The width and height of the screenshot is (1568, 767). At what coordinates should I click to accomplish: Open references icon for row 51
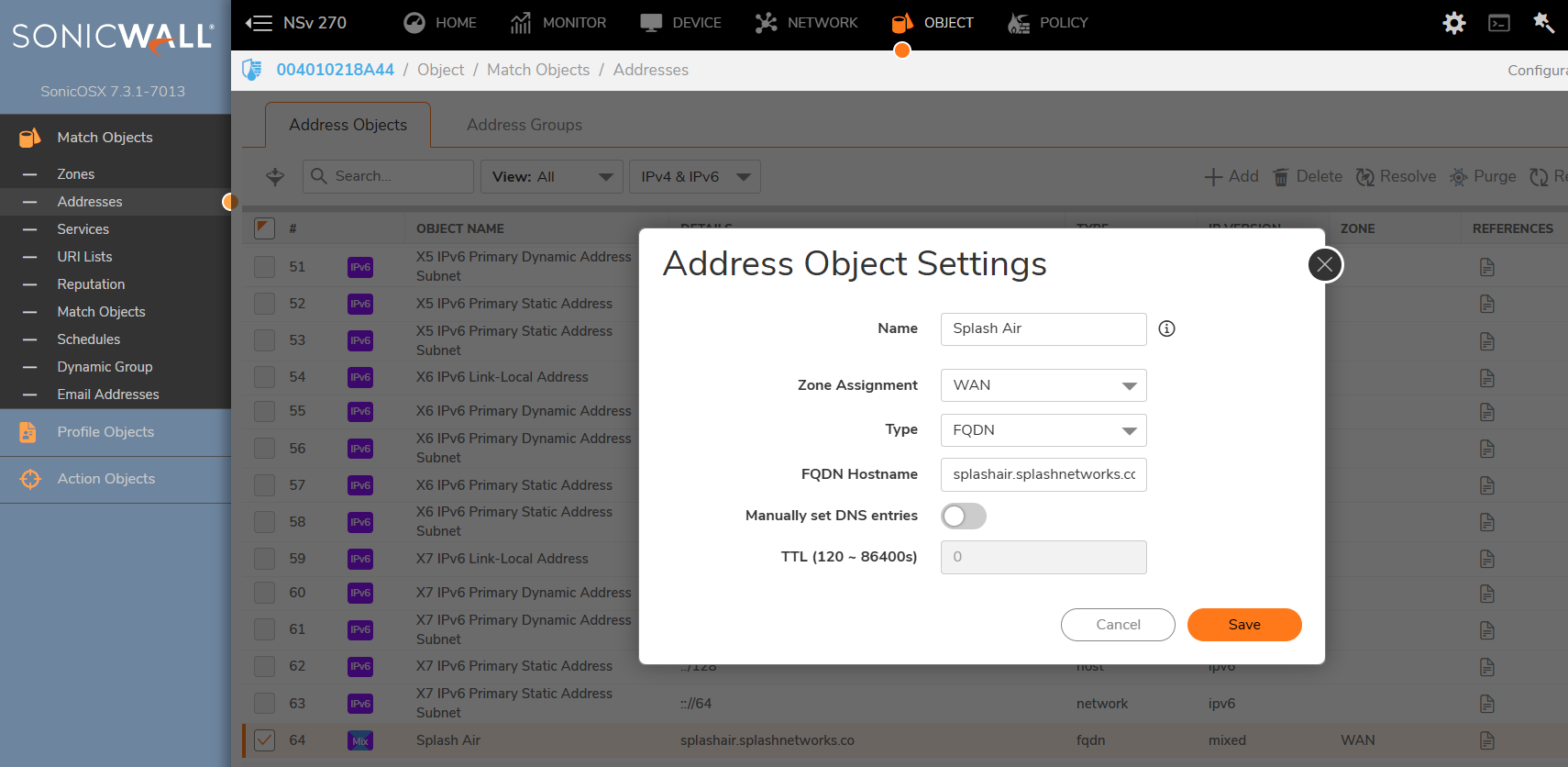pos(1487,267)
